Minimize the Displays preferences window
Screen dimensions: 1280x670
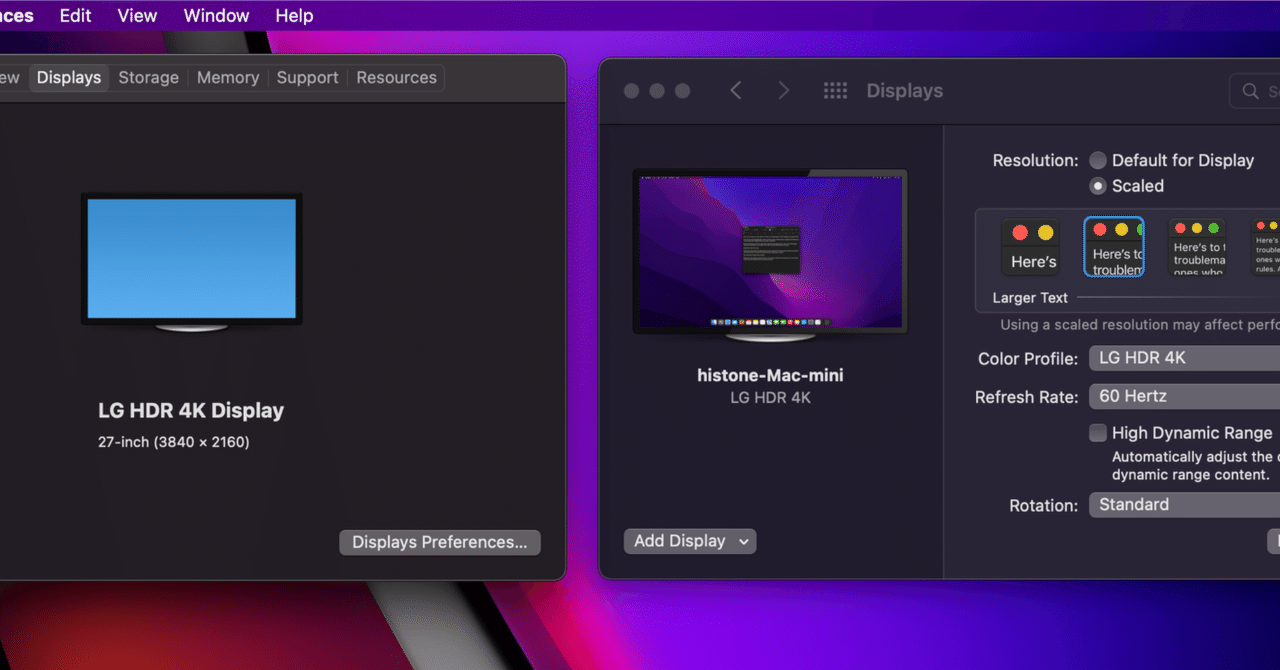click(657, 91)
